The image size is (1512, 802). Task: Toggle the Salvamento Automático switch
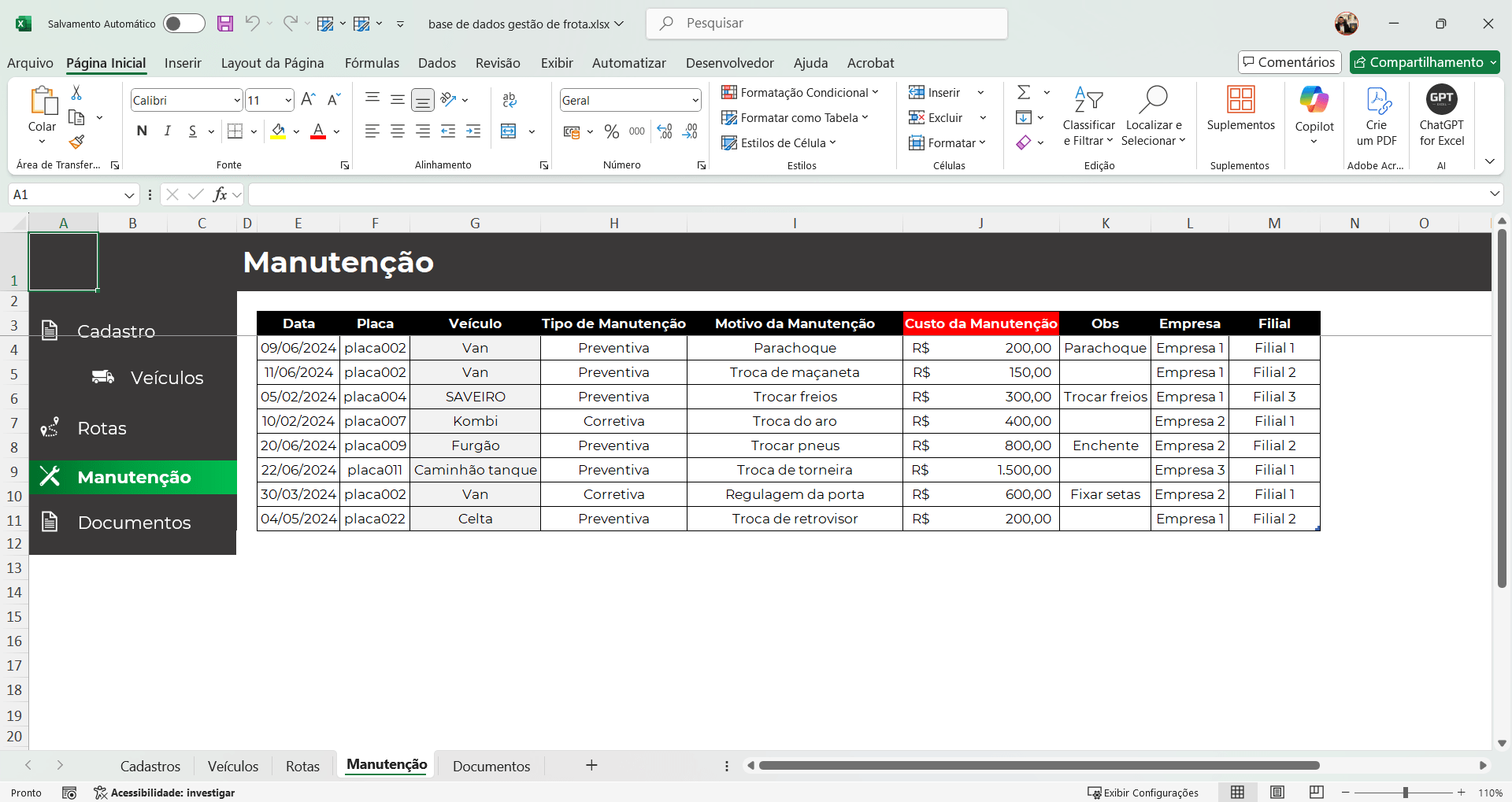[x=183, y=24]
